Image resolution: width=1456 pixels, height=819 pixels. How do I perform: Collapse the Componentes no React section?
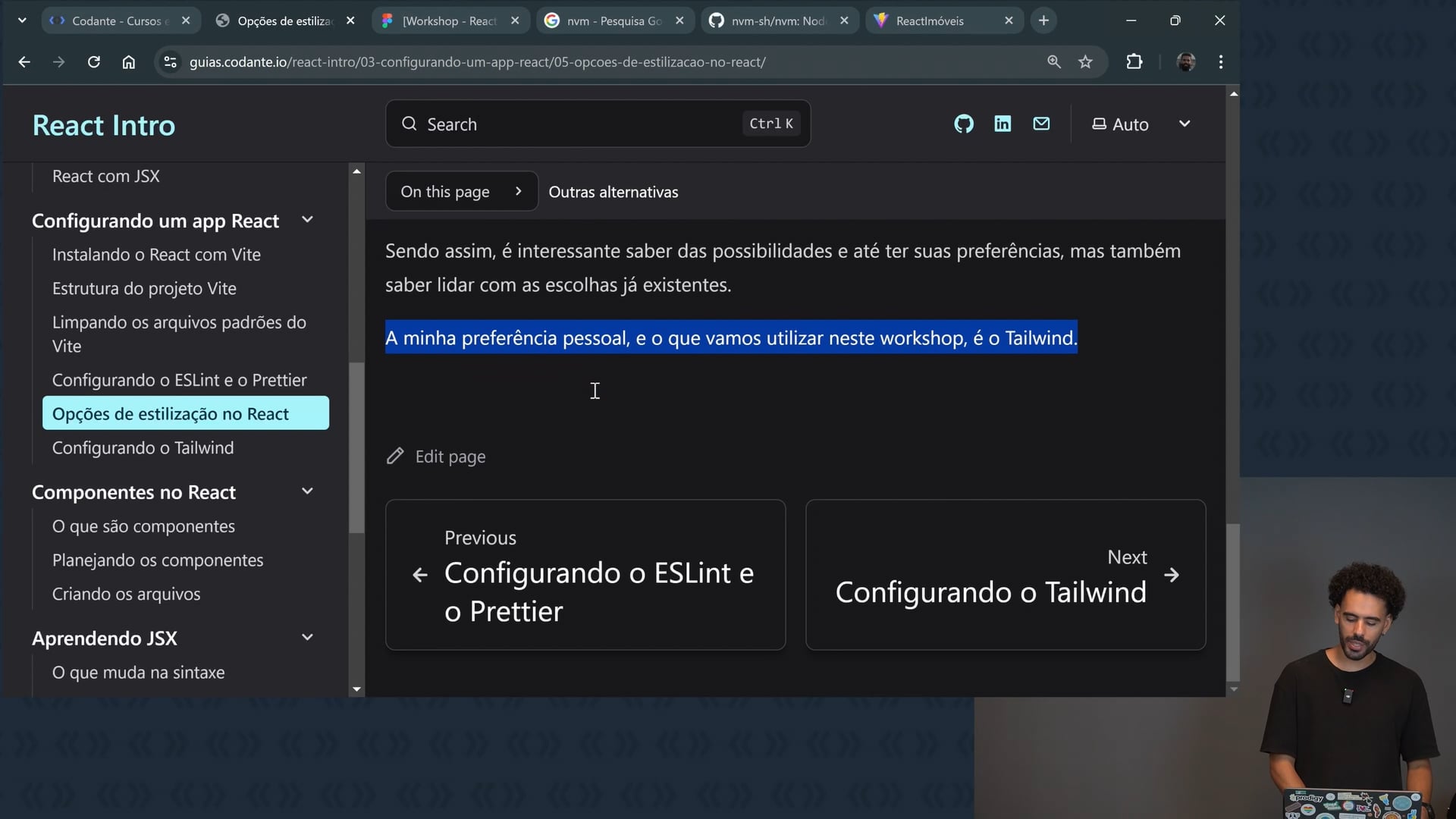tap(307, 491)
